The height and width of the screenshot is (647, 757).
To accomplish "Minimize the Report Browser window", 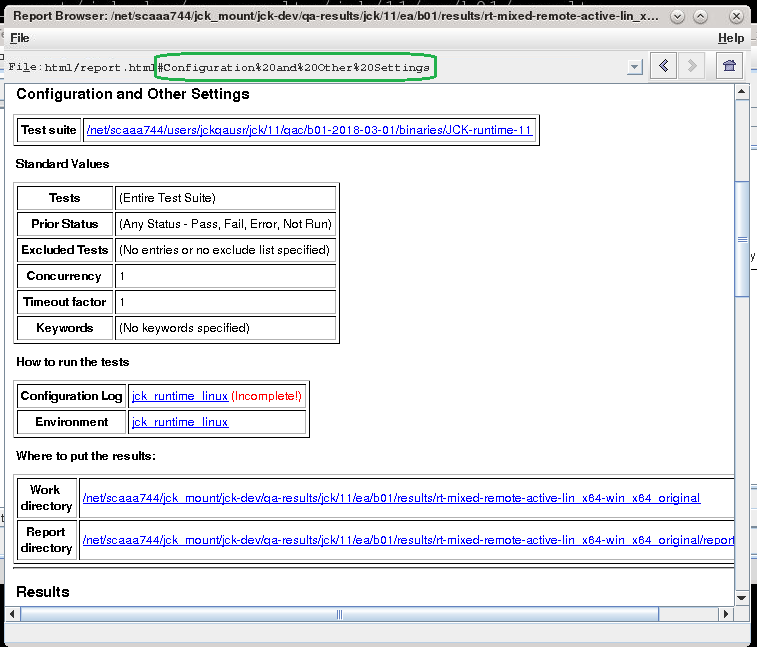I will point(679,17).
